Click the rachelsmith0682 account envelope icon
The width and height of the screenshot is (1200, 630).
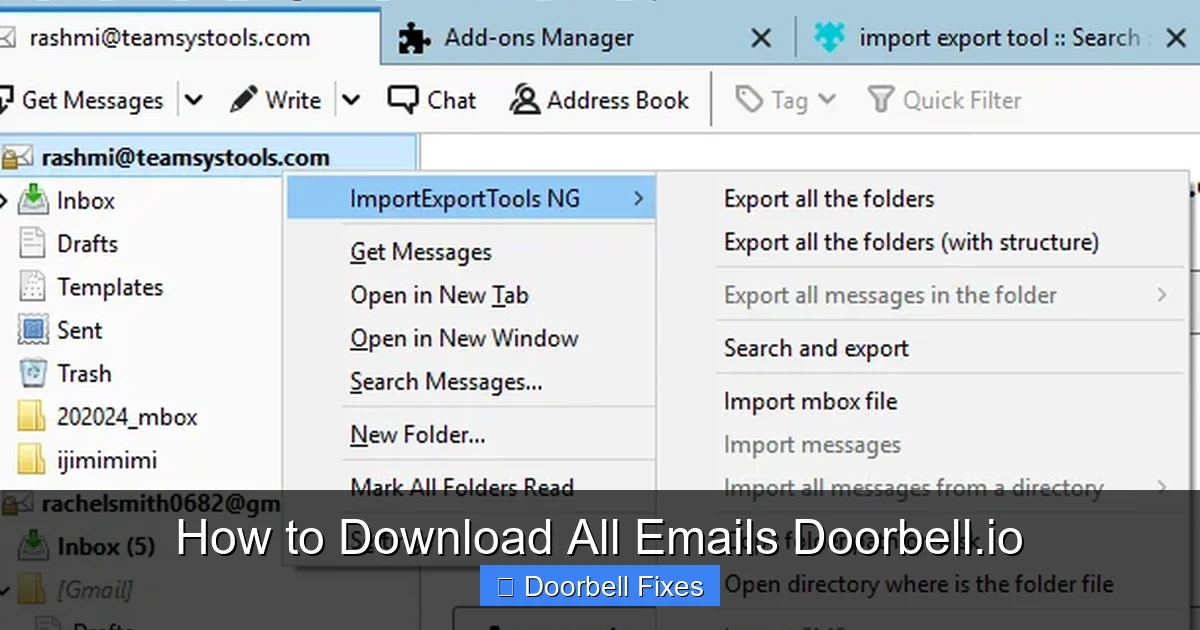(17, 504)
